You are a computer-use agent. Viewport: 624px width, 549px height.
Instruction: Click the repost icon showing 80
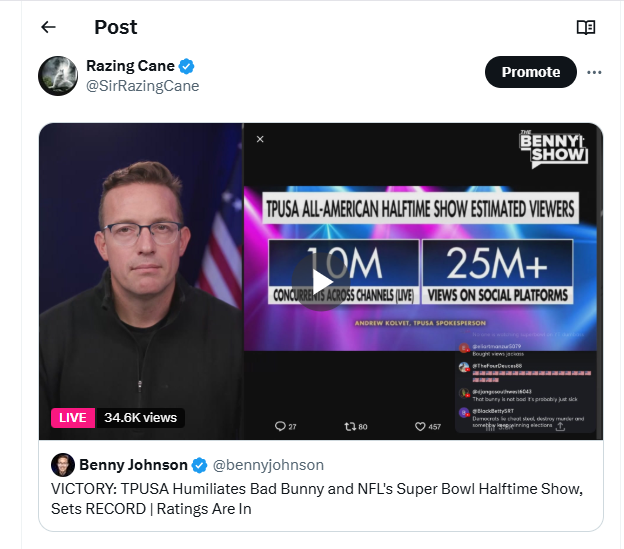point(350,427)
